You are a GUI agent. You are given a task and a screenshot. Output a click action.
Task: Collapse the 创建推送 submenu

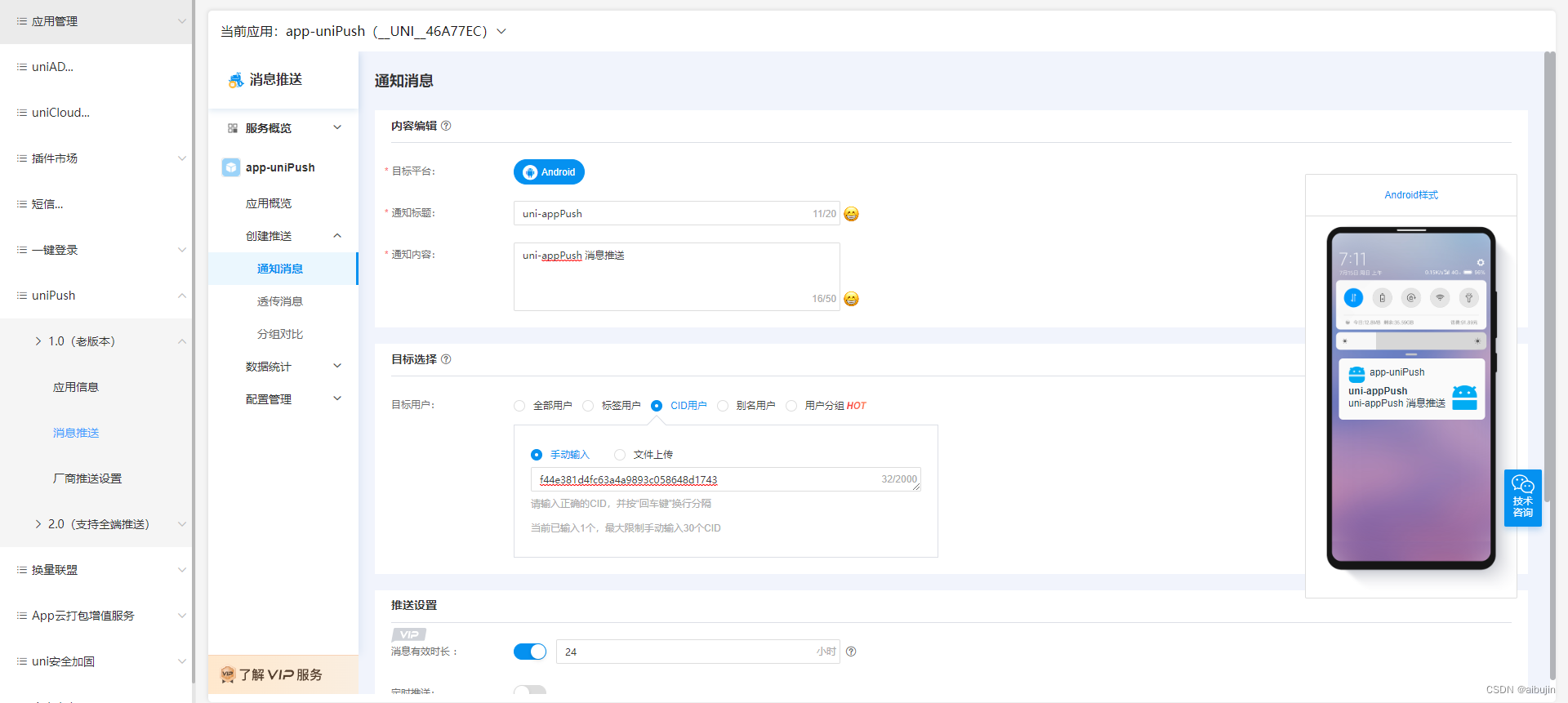tap(337, 236)
